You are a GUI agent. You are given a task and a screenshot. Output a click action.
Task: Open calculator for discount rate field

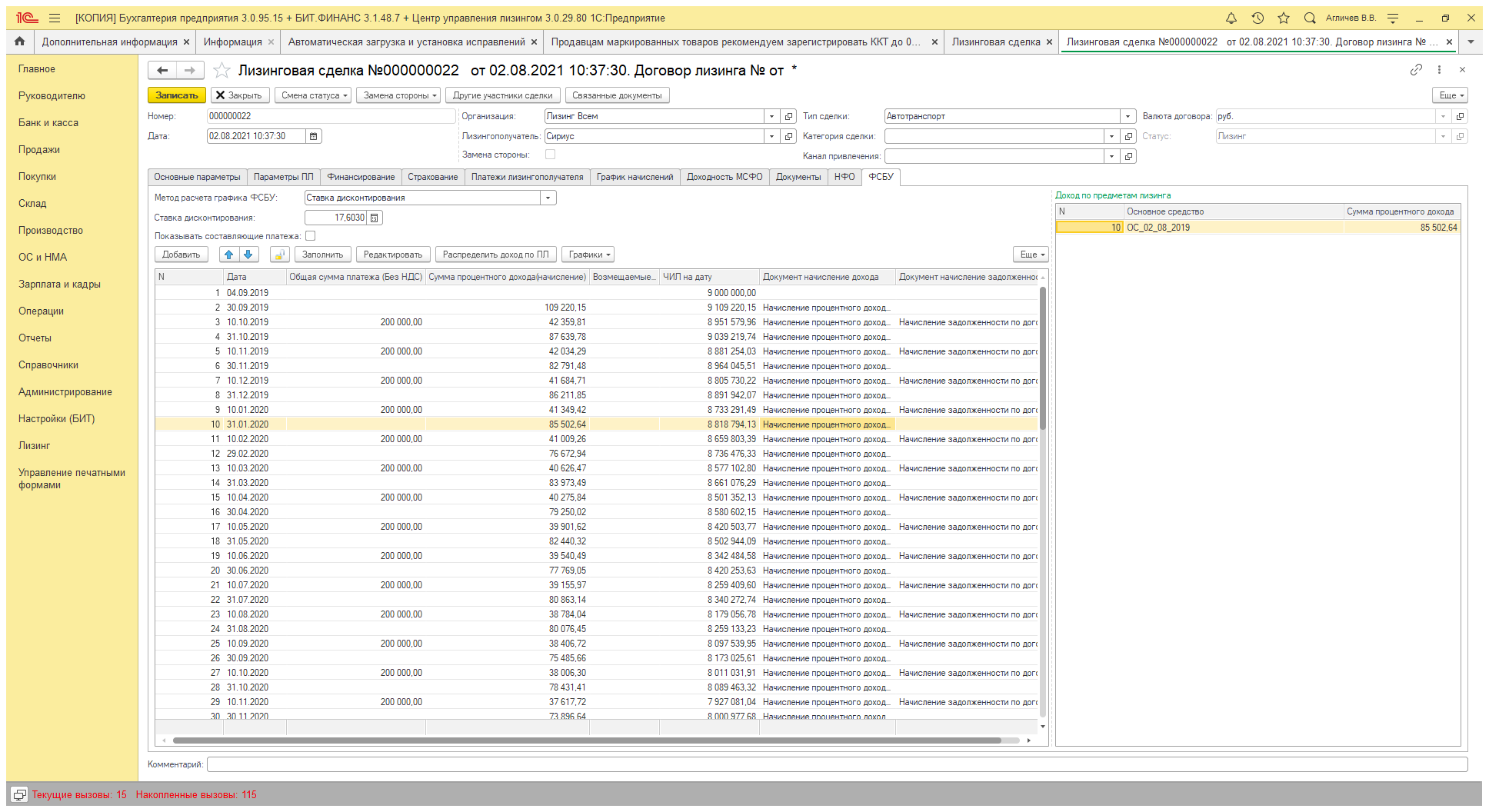375,218
